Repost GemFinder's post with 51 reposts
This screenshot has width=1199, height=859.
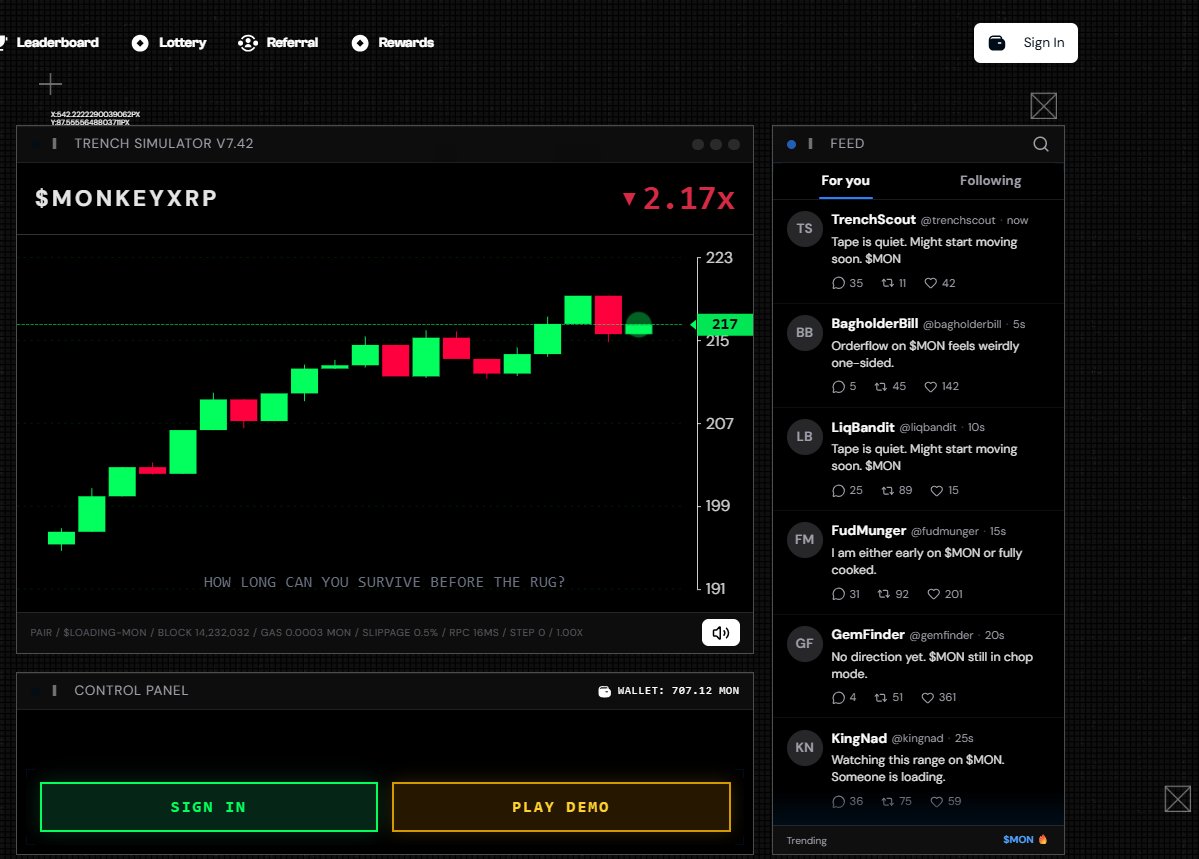[889, 698]
